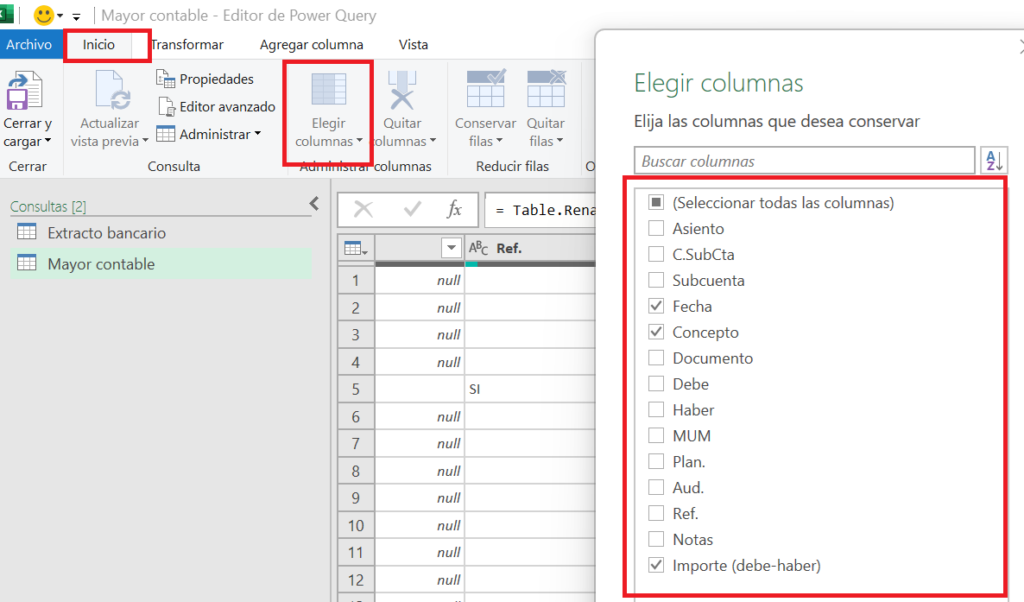The image size is (1024, 602).
Task: Open Propiedades of the query
Action: 205,79
